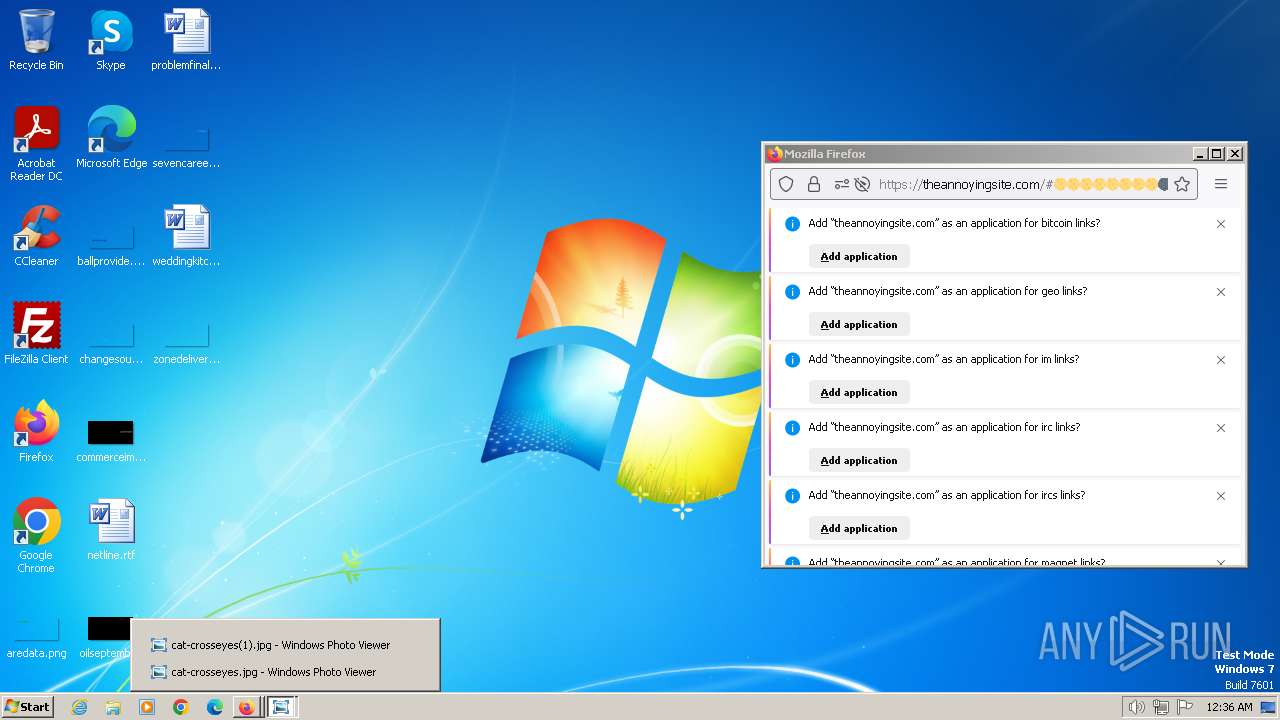
Task: Open the Start menu
Action: coord(27,707)
